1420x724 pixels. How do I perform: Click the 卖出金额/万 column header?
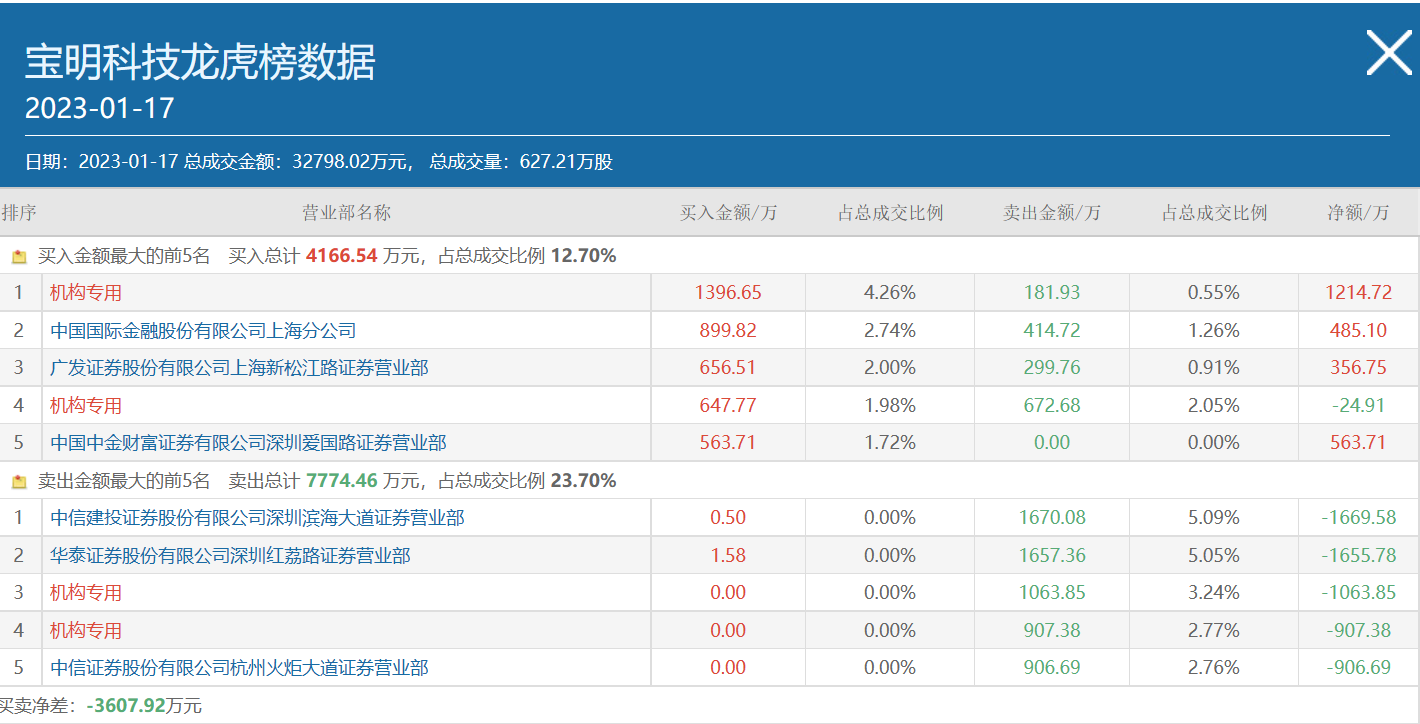coord(1052,212)
